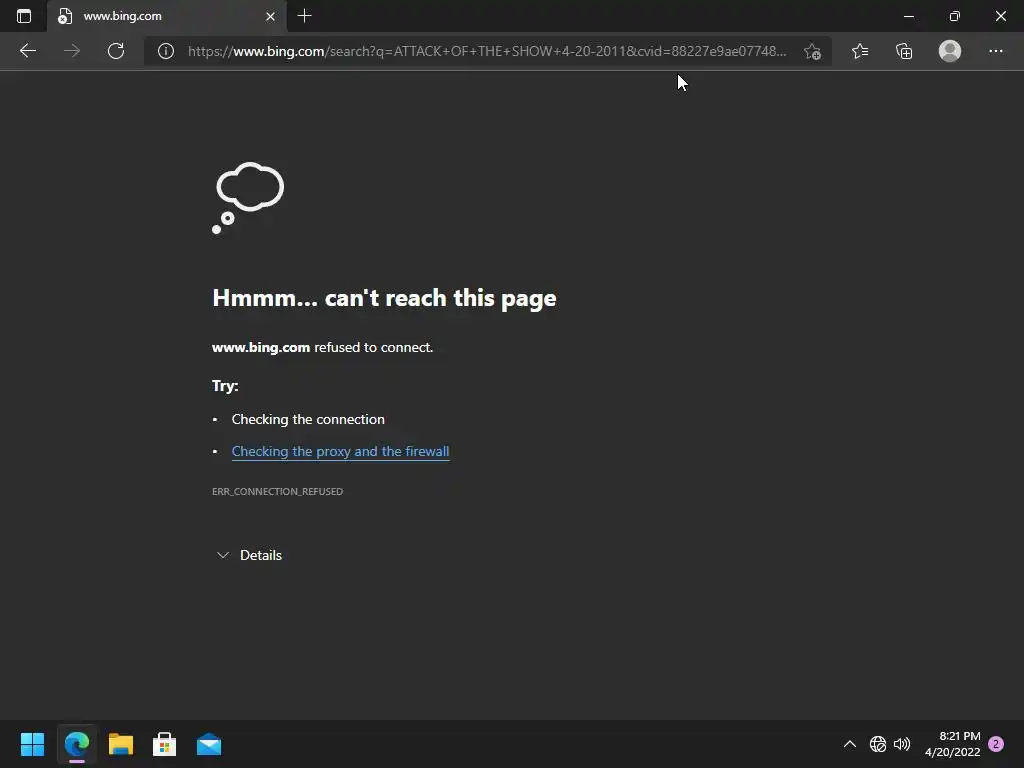Open Settings and more menu

[x=995, y=51]
